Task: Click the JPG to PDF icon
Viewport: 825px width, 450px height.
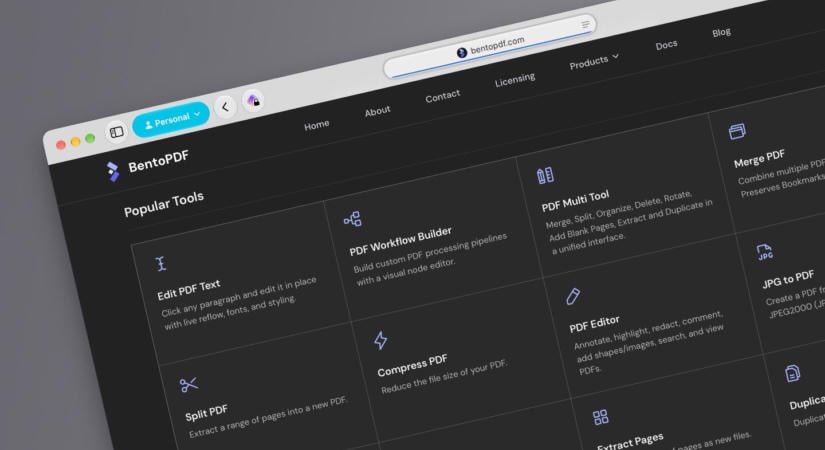Action: pos(764,252)
